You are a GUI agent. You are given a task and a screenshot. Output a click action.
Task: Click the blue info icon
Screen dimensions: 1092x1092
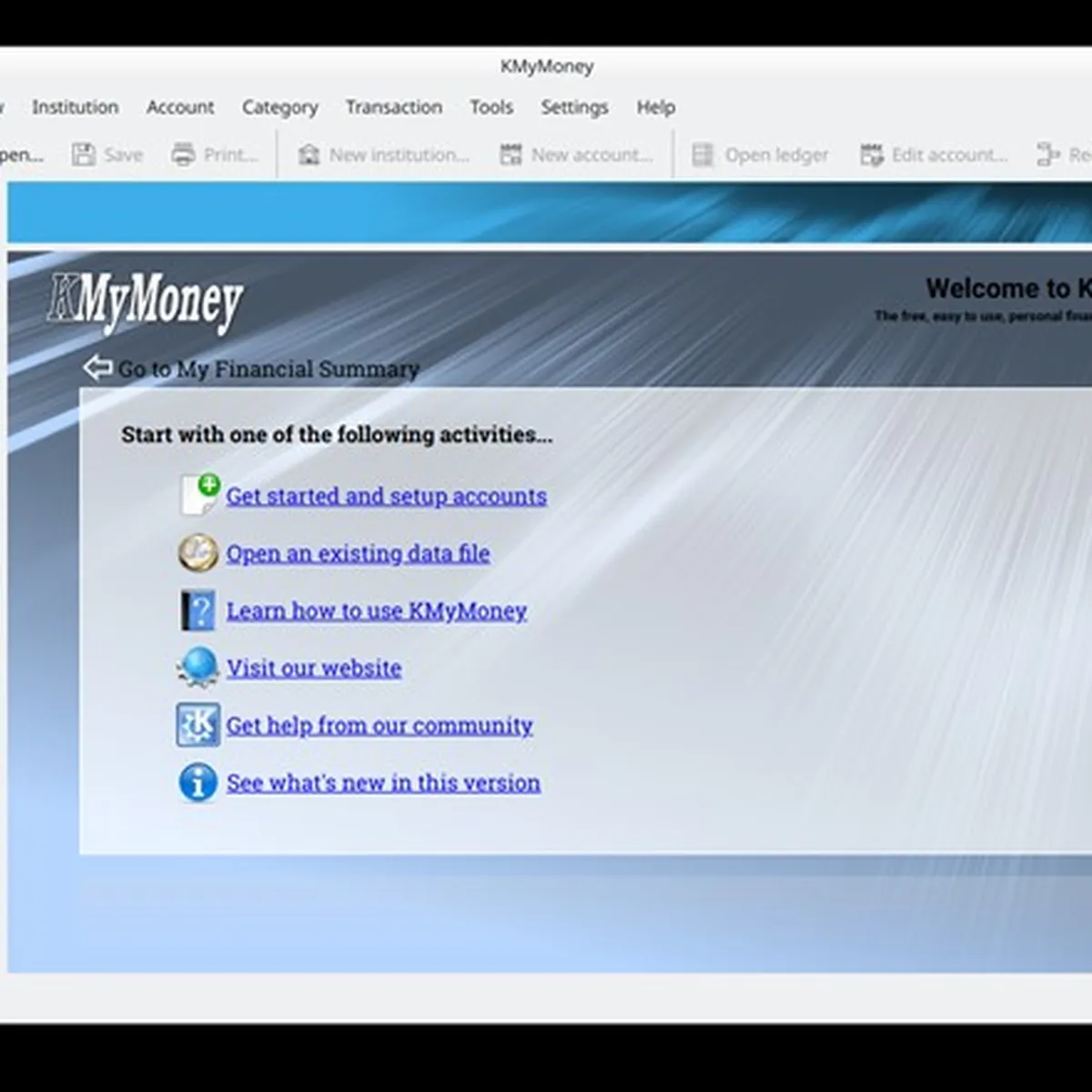click(x=198, y=783)
